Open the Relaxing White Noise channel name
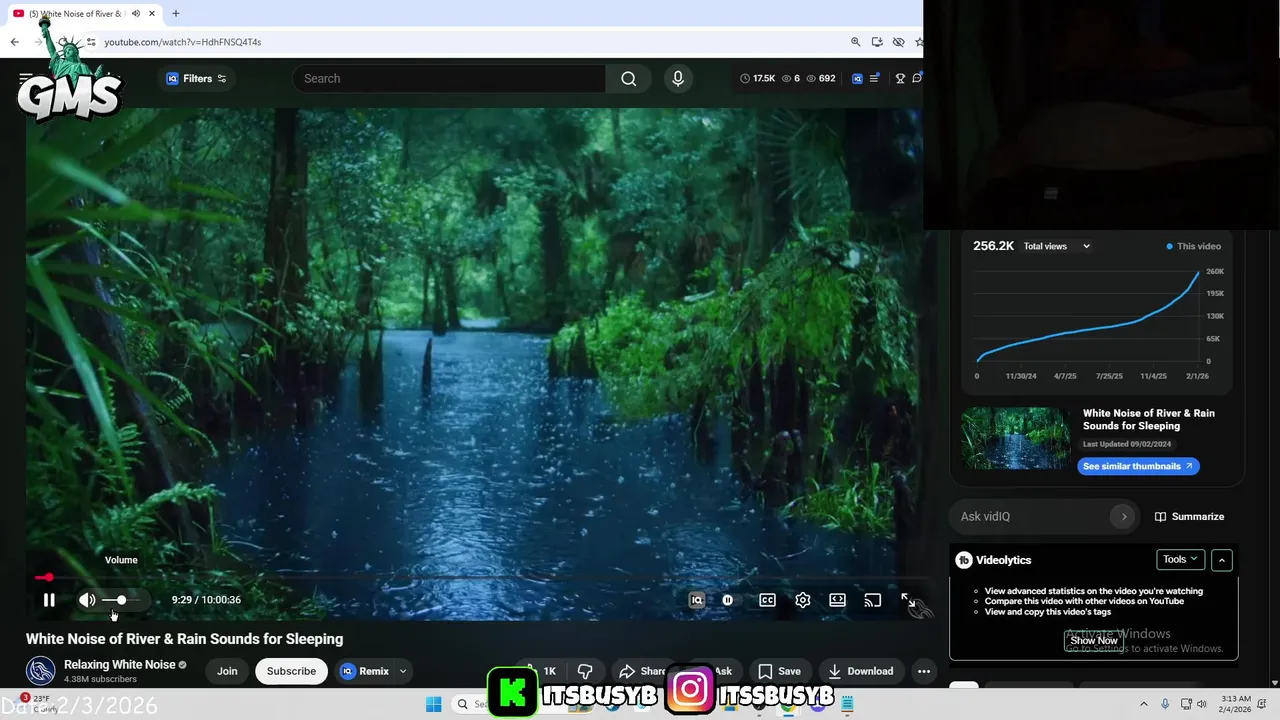The width and height of the screenshot is (1280, 720). coord(120,664)
